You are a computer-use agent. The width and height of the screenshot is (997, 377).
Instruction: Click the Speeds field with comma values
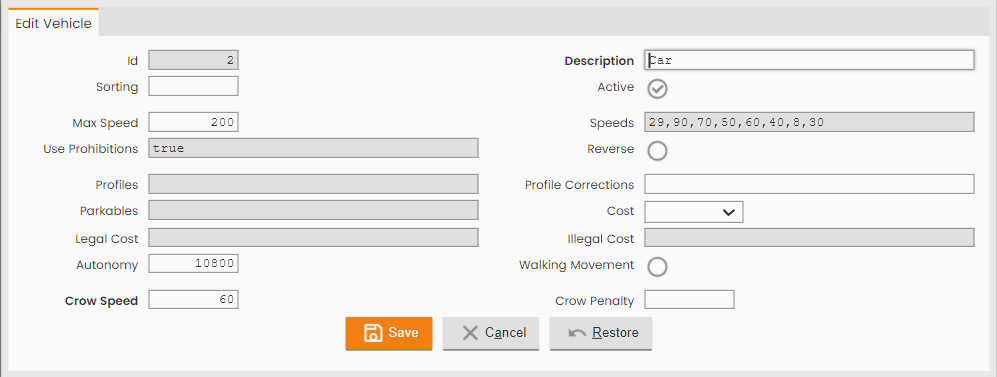(x=809, y=122)
